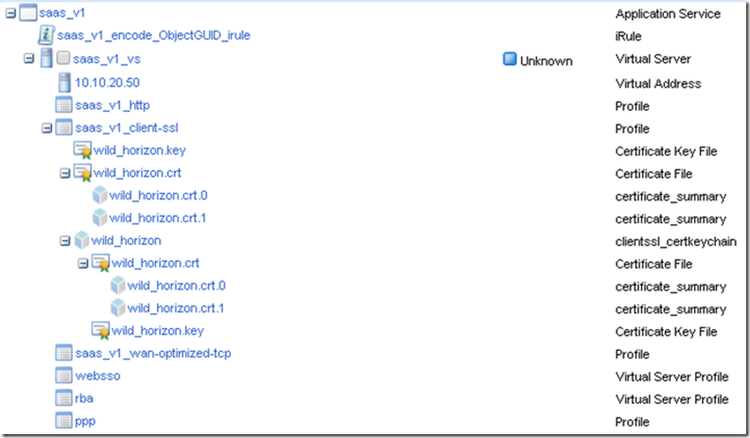
Task: Collapse the wild_horizon.crt node under the wild_horizon certkeychain
Action: point(83,263)
